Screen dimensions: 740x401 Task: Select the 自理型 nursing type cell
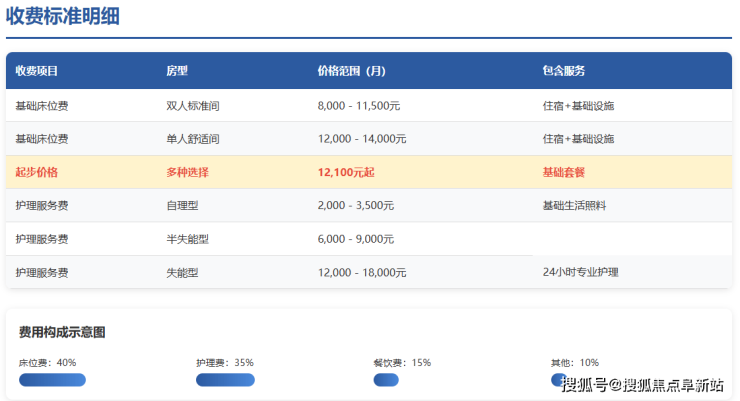(182, 205)
